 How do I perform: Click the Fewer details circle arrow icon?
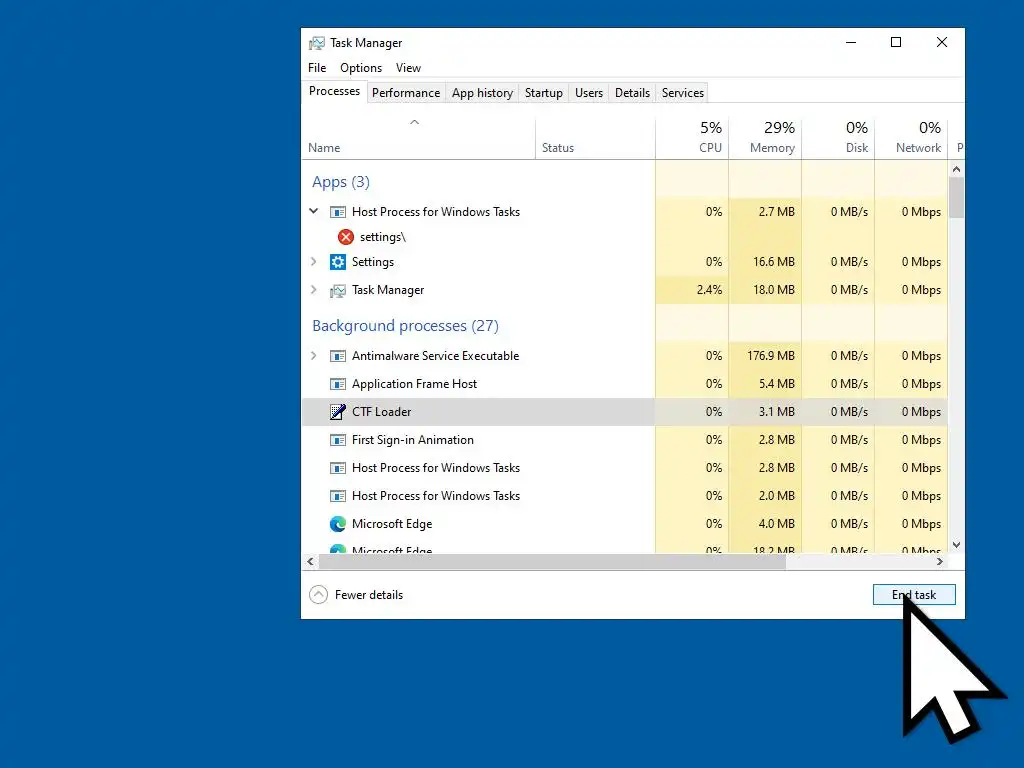coord(318,594)
